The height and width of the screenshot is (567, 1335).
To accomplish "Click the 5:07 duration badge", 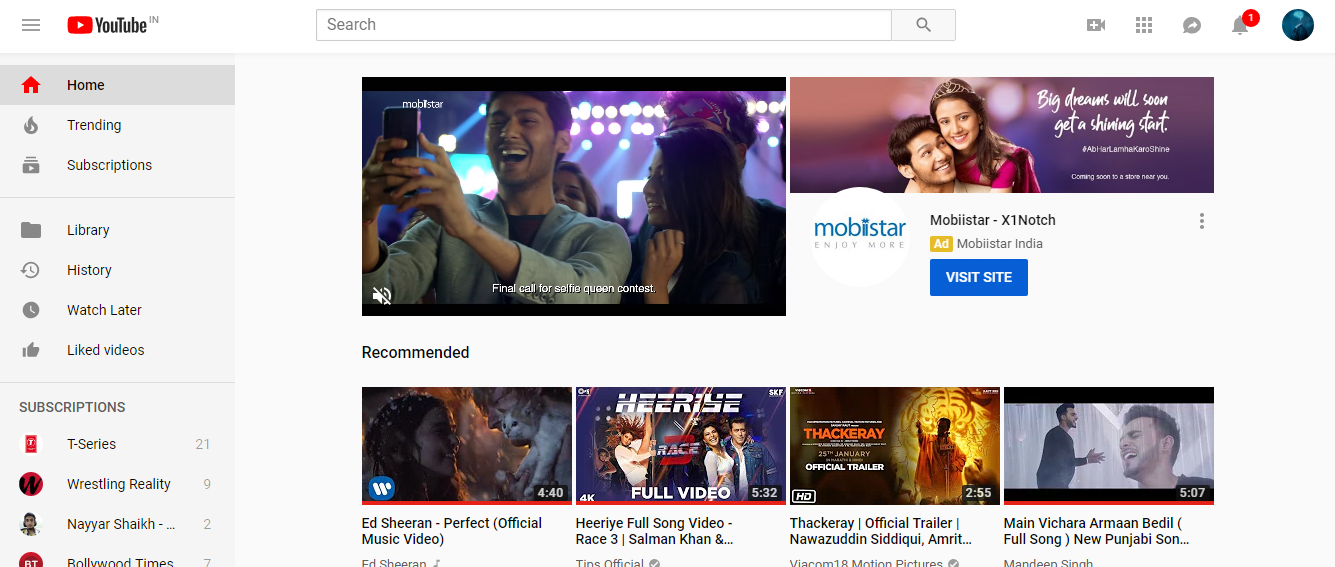I will coord(1192,492).
